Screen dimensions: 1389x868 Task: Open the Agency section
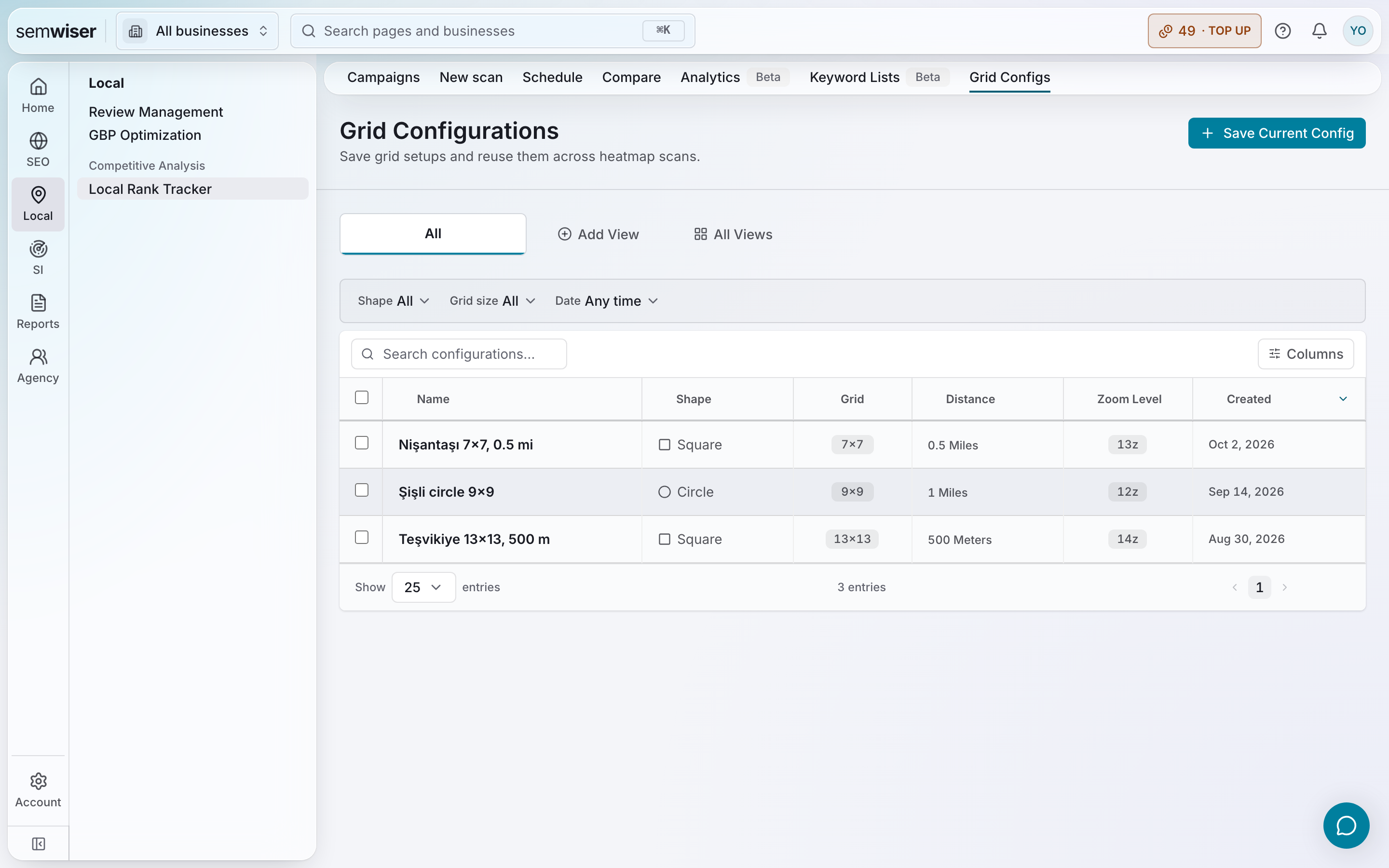(x=38, y=366)
